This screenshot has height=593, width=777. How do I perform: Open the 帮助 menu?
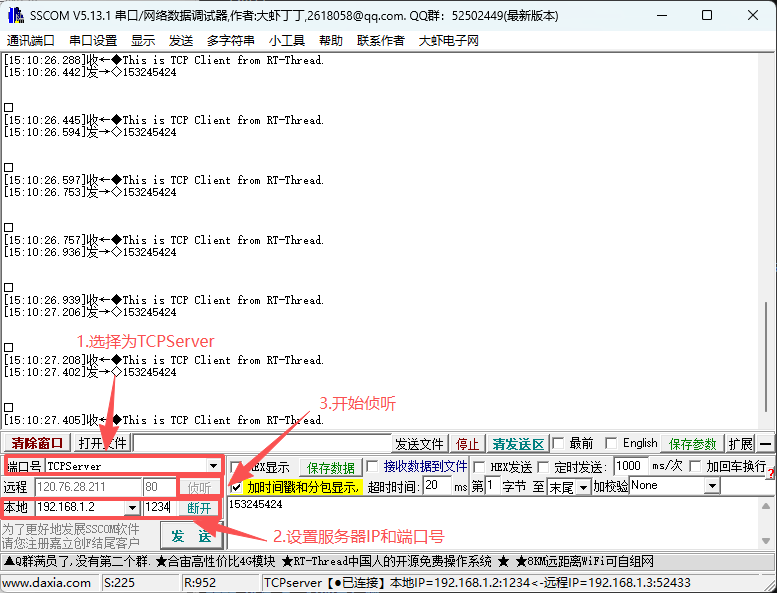click(x=331, y=41)
